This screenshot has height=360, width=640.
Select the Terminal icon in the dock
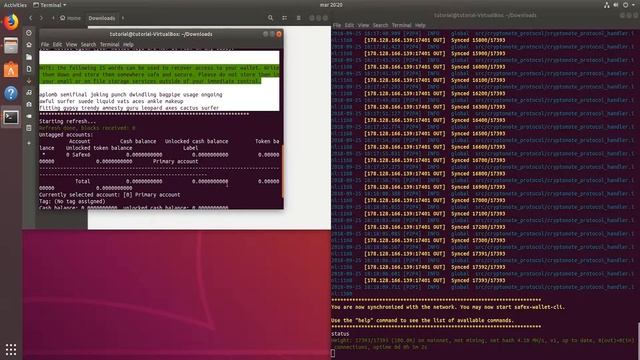(11, 118)
